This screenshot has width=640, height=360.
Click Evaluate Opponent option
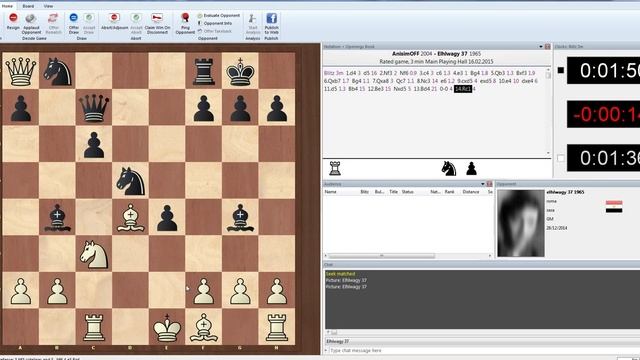(x=219, y=16)
